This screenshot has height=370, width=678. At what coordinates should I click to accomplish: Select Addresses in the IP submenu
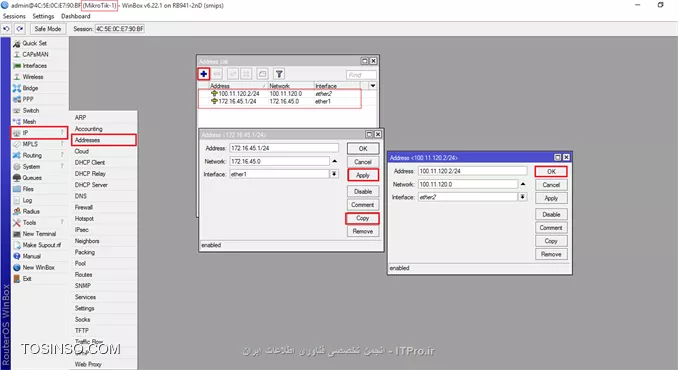[x=104, y=140]
